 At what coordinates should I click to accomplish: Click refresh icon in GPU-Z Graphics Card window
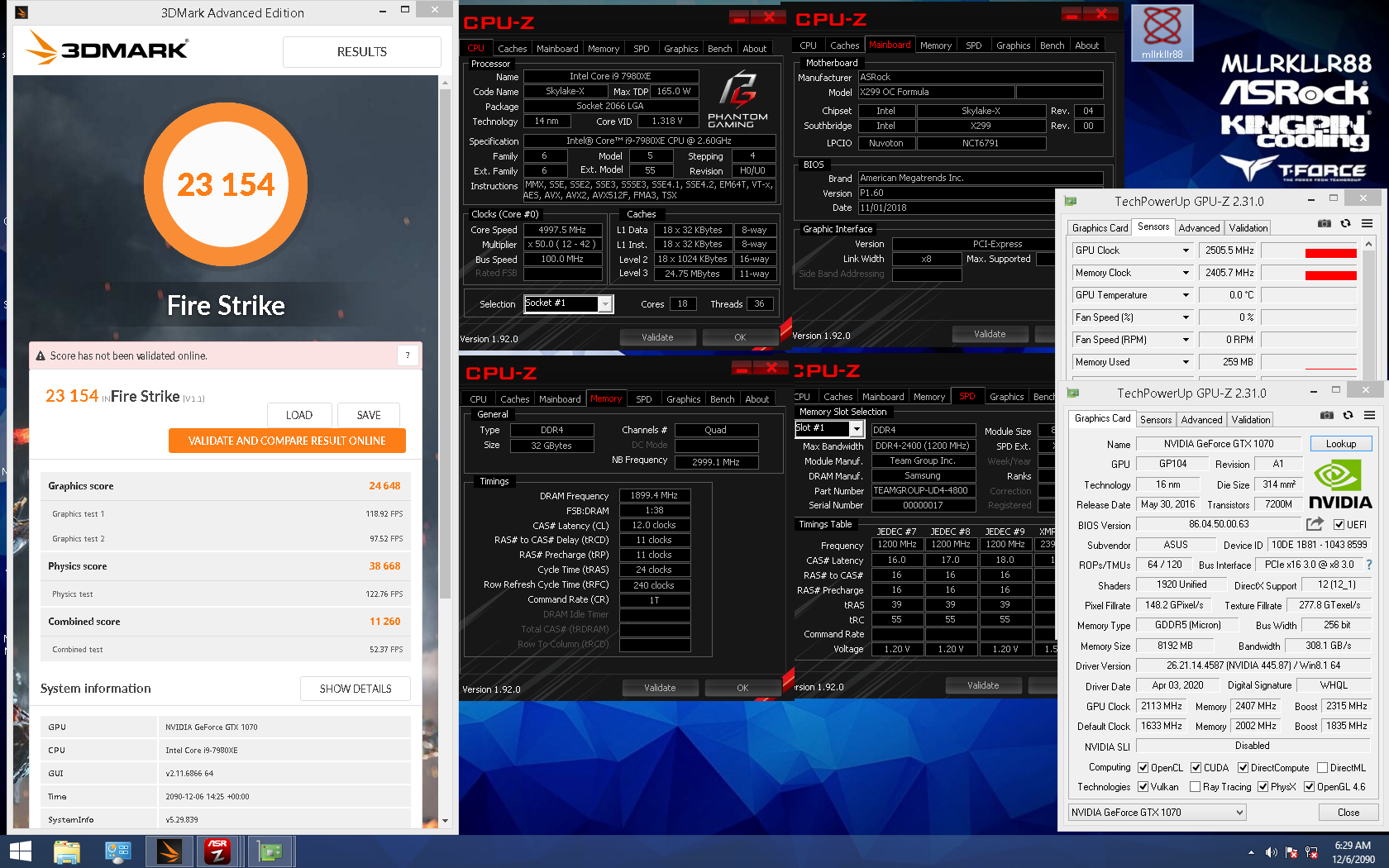pyautogui.click(x=1348, y=415)
